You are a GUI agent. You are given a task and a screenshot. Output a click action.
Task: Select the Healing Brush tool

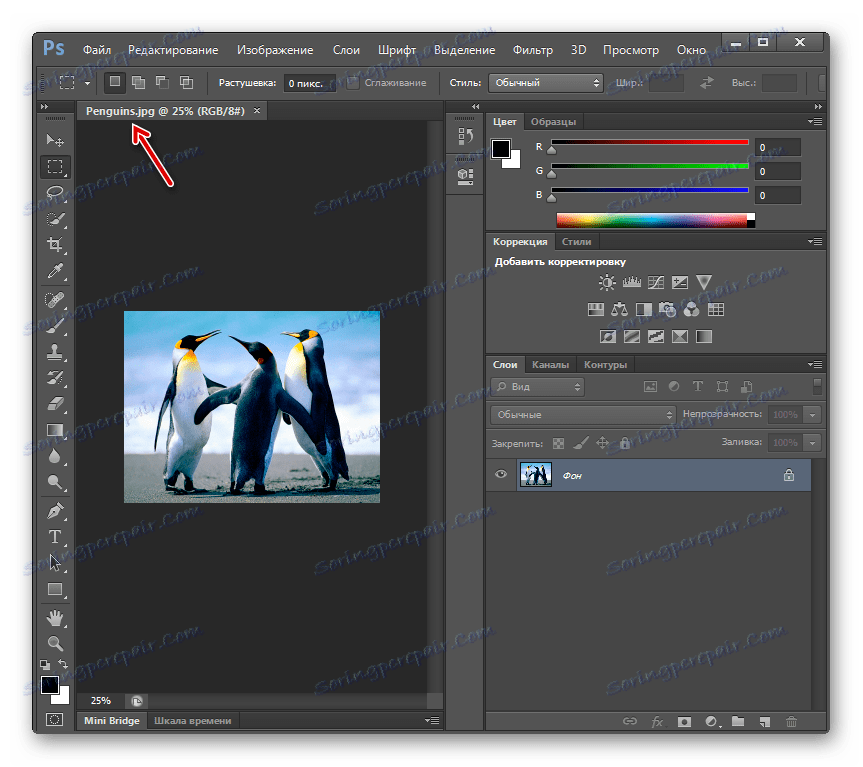pos(54,299)
